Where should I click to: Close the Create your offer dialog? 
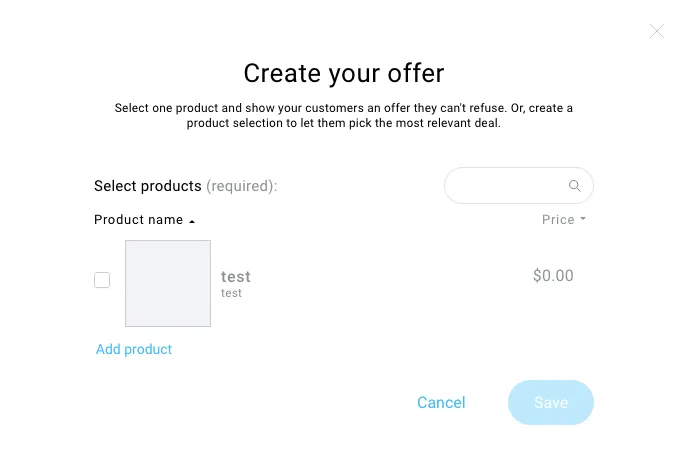(x=657, y=31)
